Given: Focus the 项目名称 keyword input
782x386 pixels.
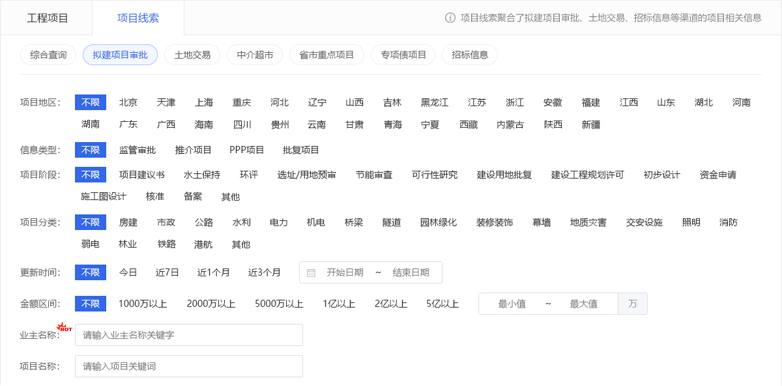Looking at the screenshot, I should [189, 366].
